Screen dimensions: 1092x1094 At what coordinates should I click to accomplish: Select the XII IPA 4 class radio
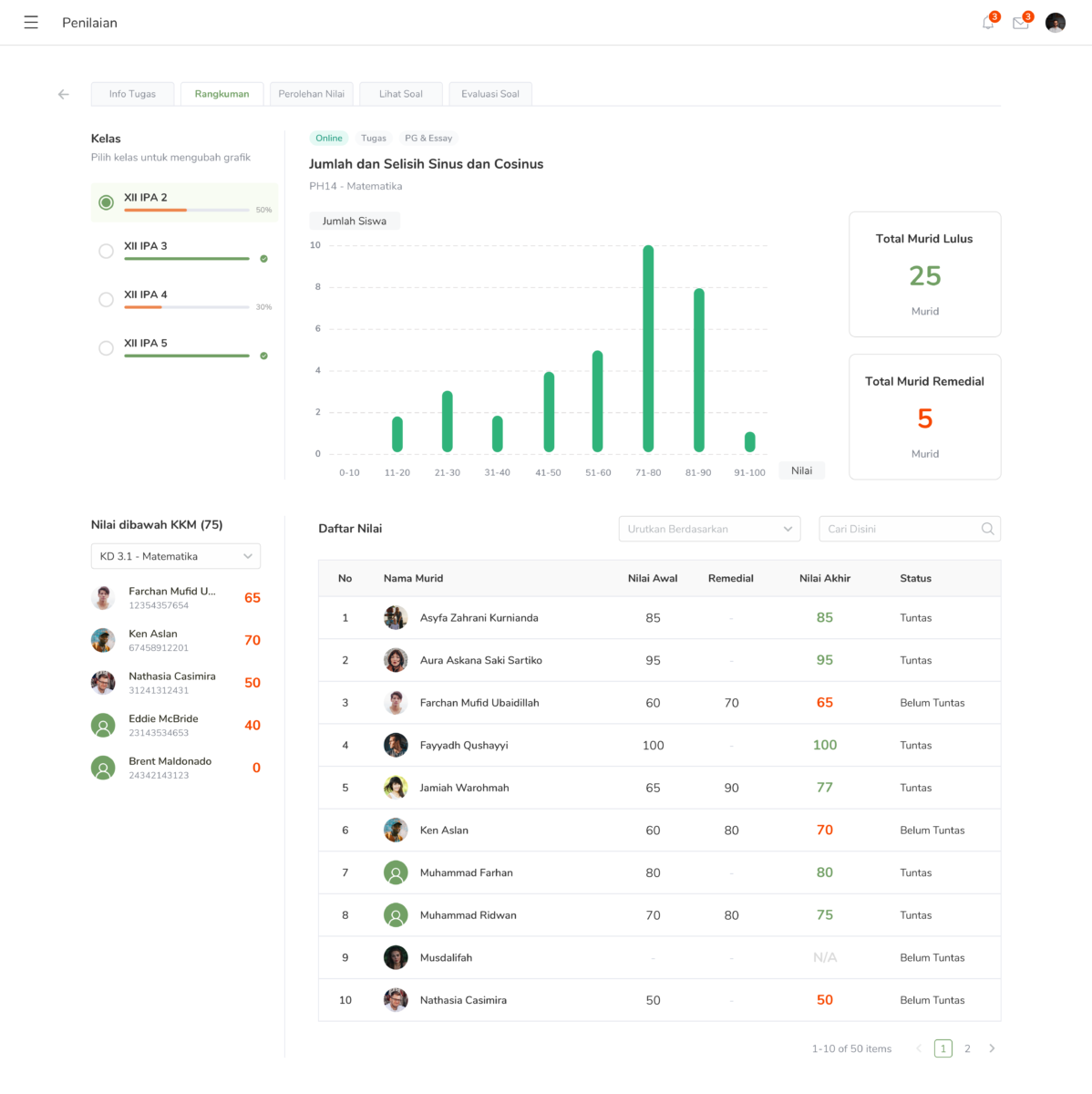coord(106,299)
